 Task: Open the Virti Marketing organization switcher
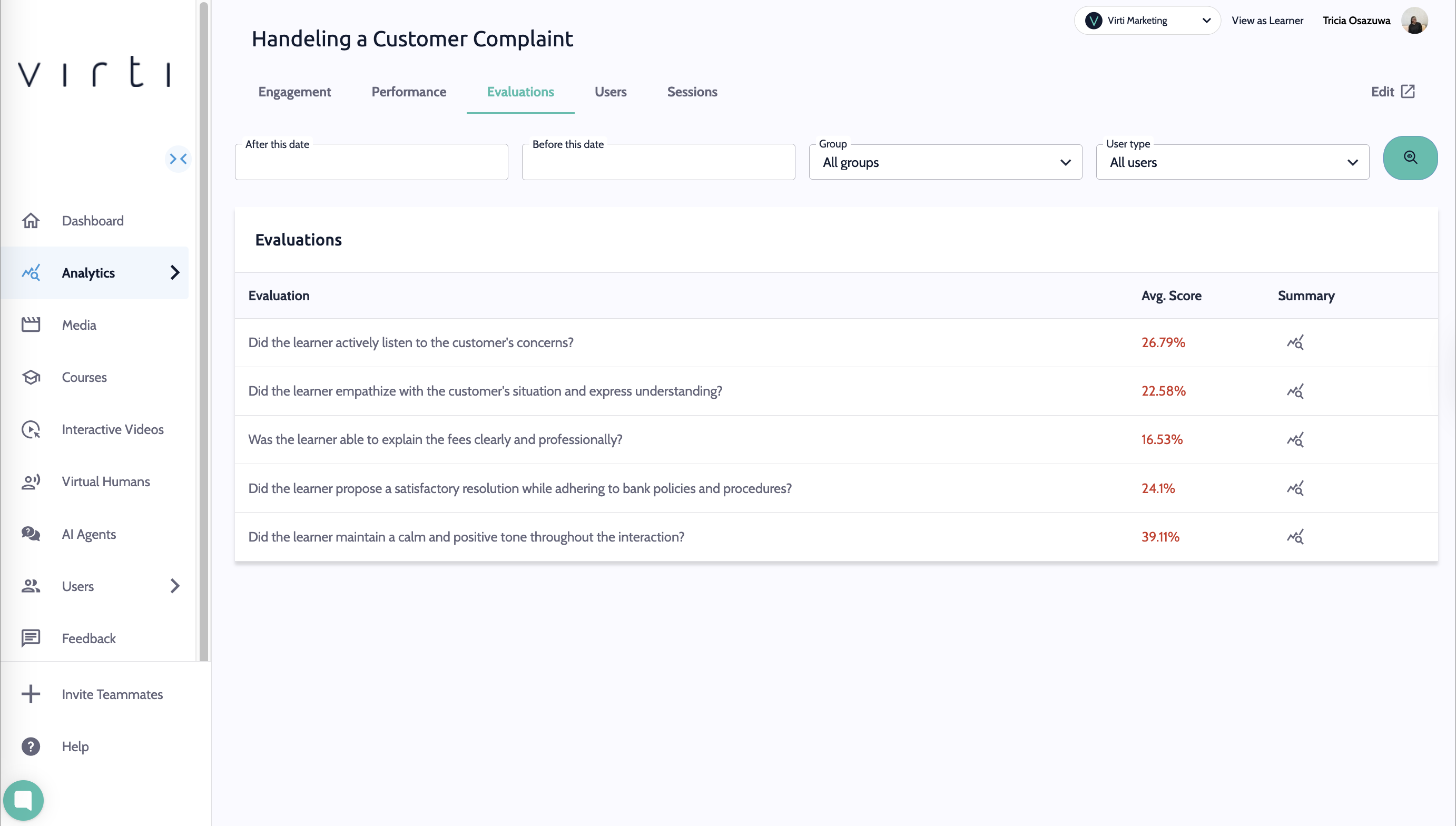[1147, 21]
